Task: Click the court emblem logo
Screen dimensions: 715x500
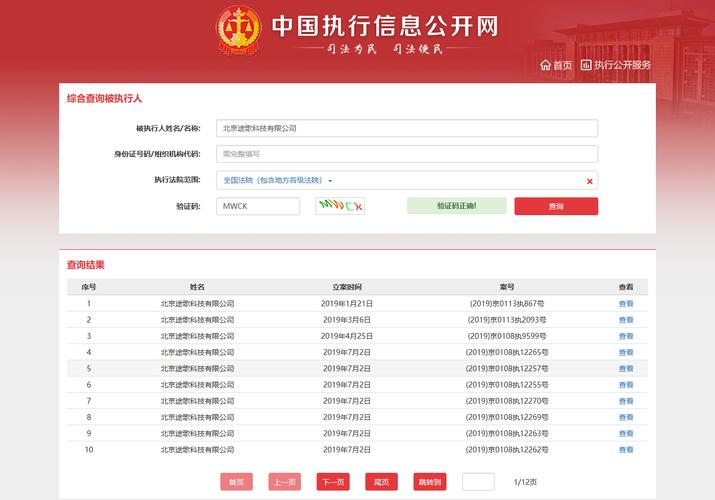Action: click(x=239, y=33)
